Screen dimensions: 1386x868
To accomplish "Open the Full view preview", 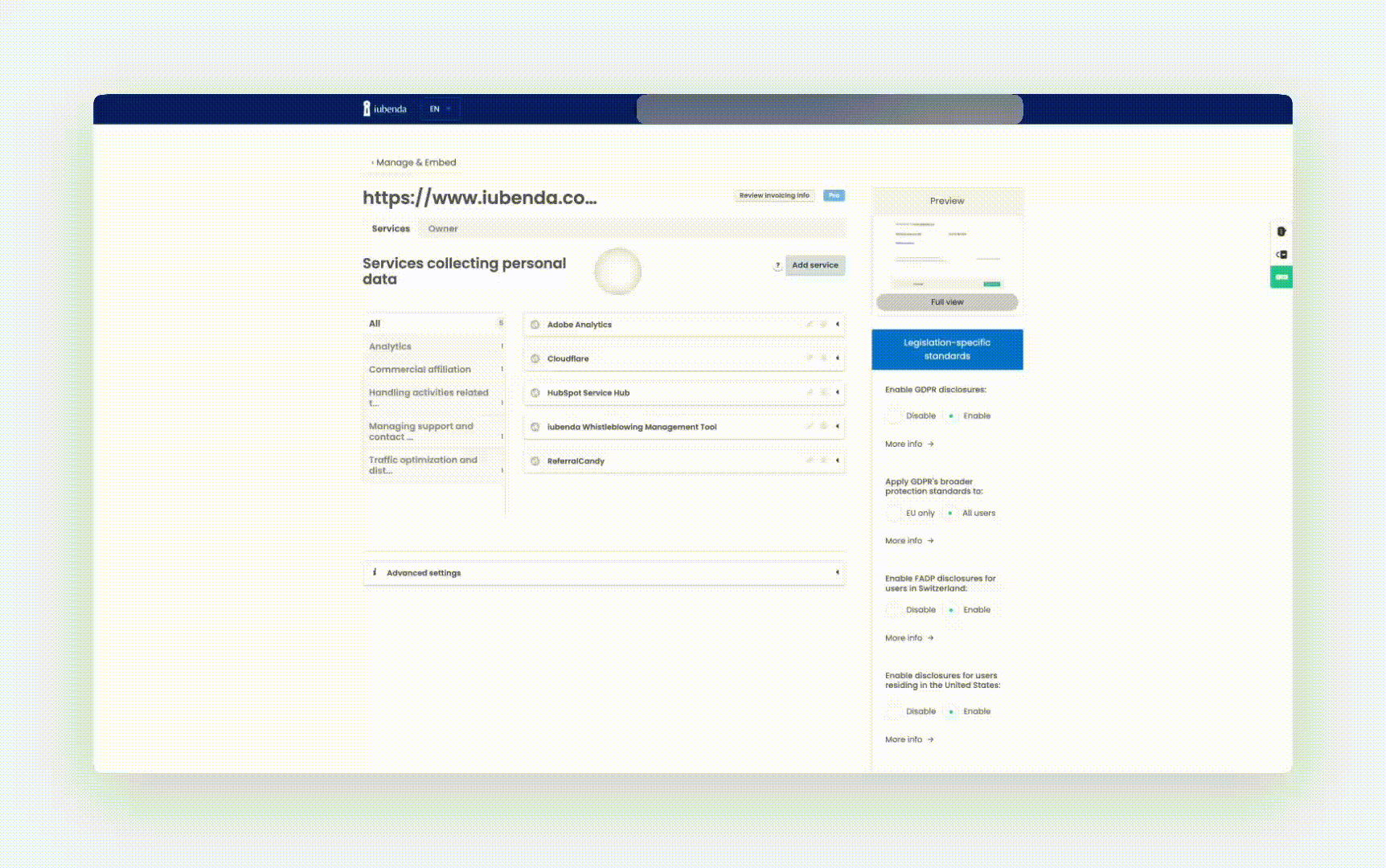I will click(947, 302).
